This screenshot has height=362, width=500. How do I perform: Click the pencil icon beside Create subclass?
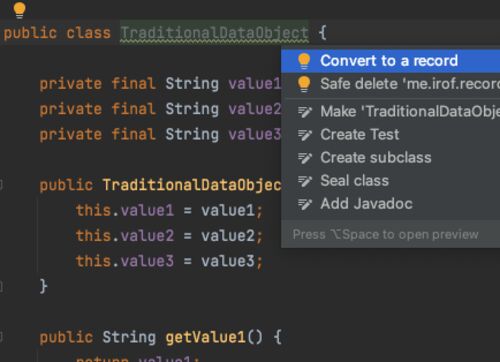click(305, 158)
